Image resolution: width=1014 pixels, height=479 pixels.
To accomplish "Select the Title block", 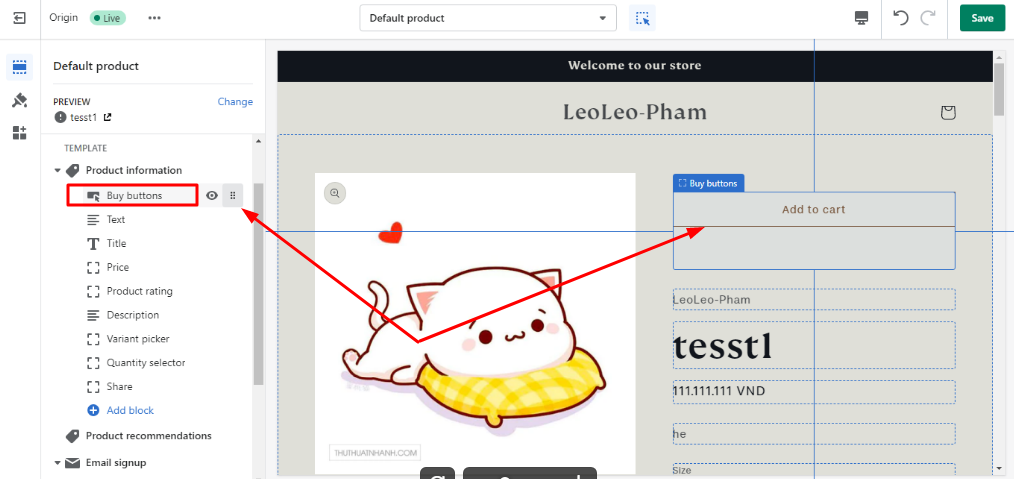I will coord(116,244).
